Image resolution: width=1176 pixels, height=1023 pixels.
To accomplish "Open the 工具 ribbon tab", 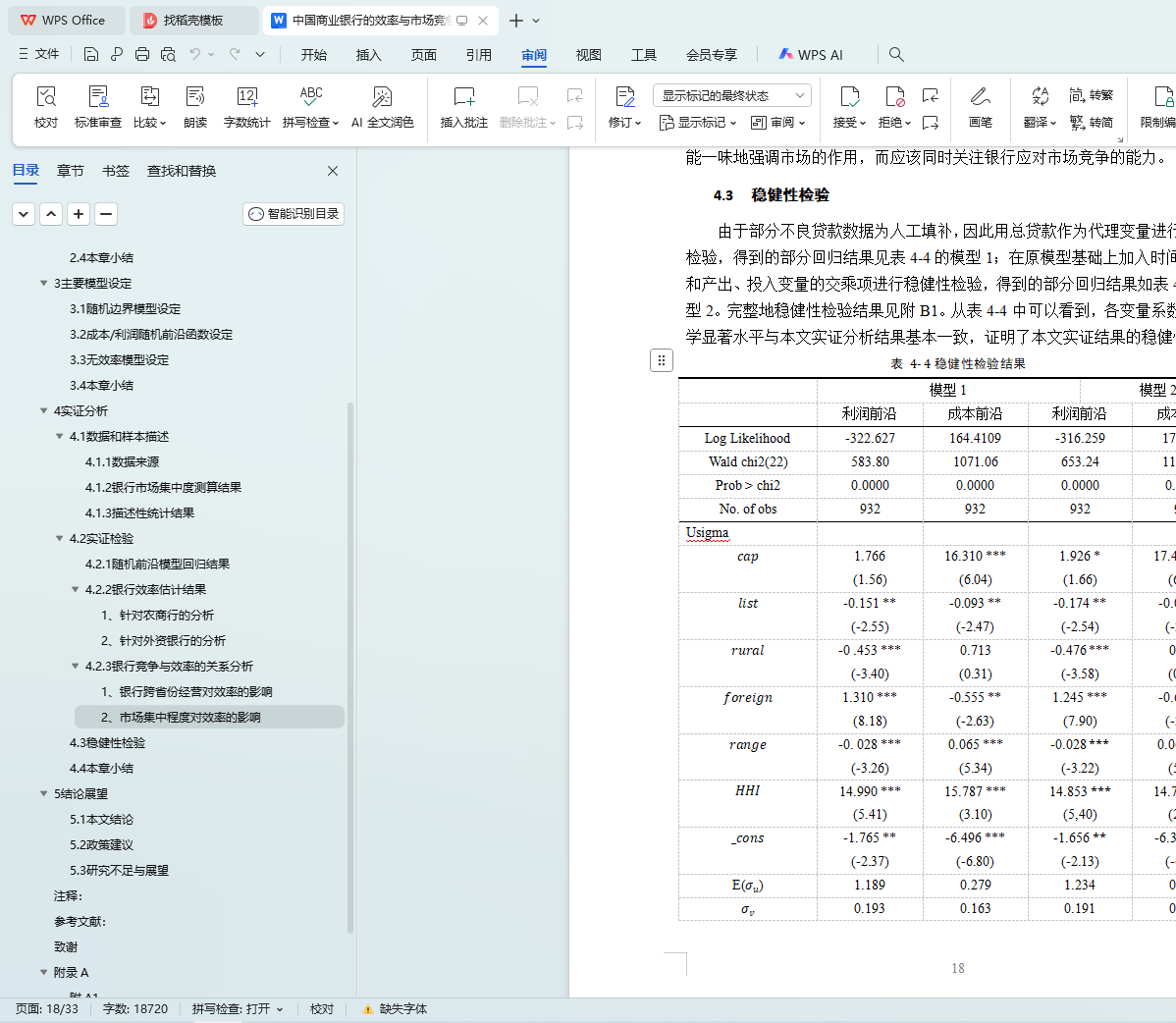I will [x=644, y=55].
